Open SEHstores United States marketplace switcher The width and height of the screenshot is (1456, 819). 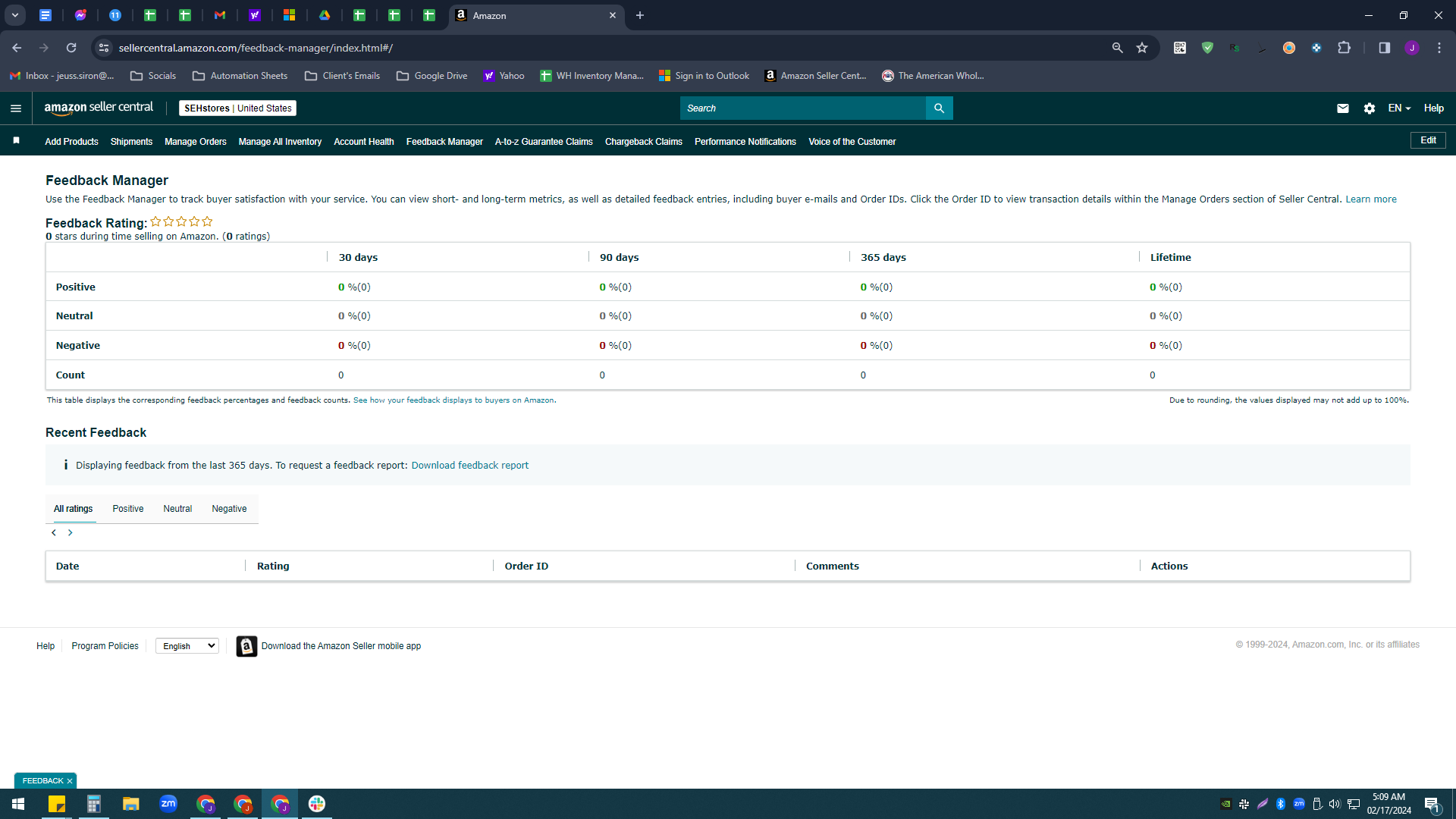point(237,108)
